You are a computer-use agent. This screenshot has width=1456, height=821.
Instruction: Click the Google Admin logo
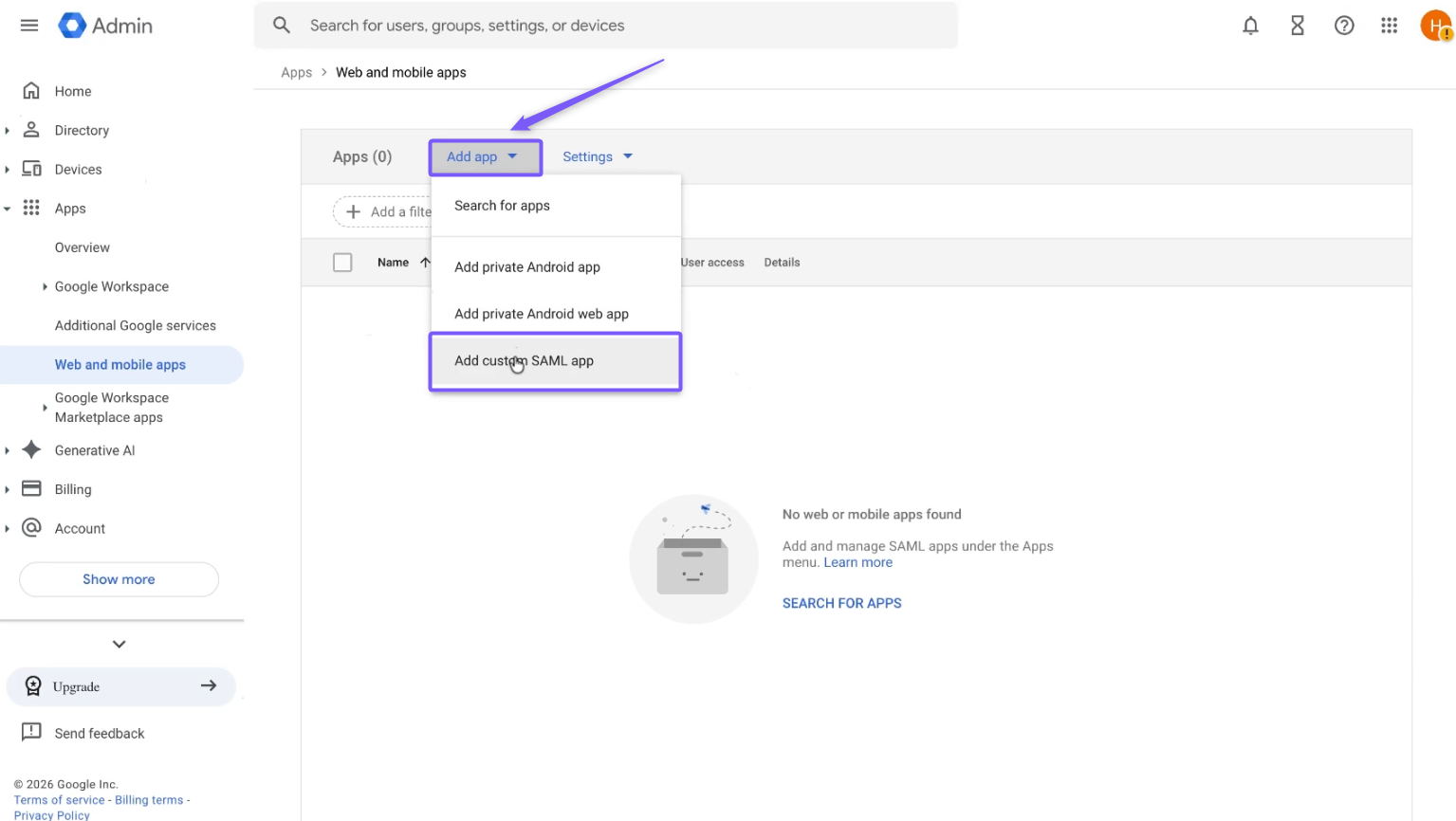[x=105, y=26]
